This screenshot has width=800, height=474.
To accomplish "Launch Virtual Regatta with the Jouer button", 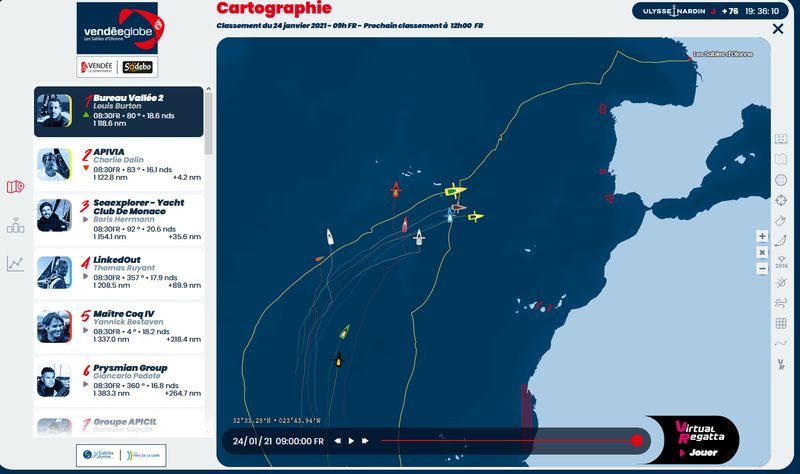I will [699, 453].
